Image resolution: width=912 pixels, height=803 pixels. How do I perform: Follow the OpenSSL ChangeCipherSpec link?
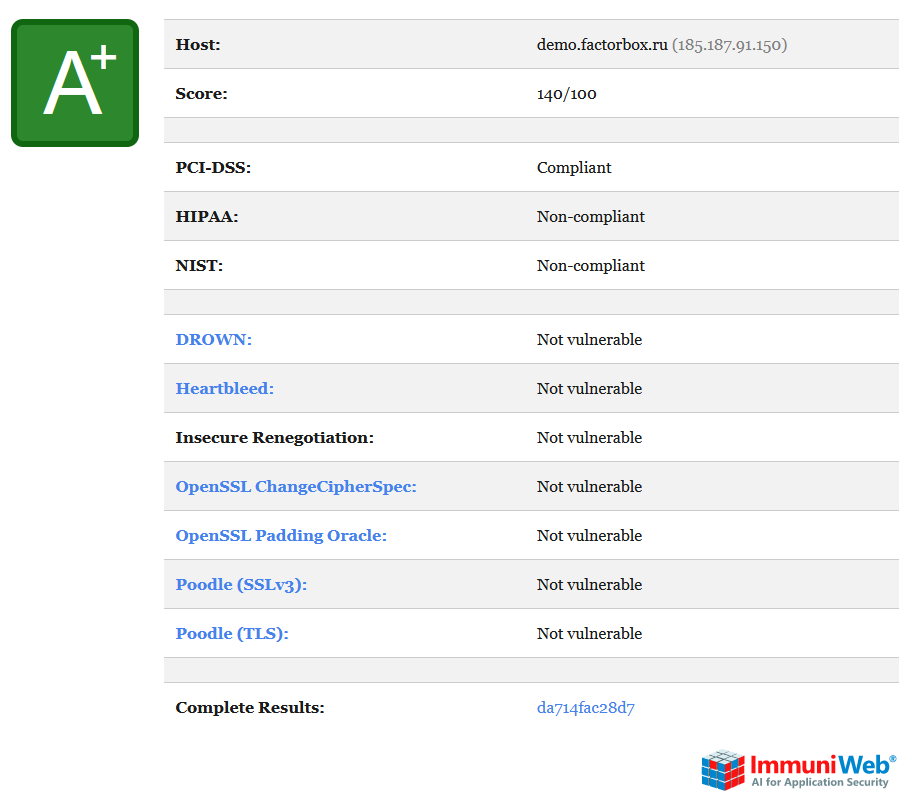click(296, 487)
